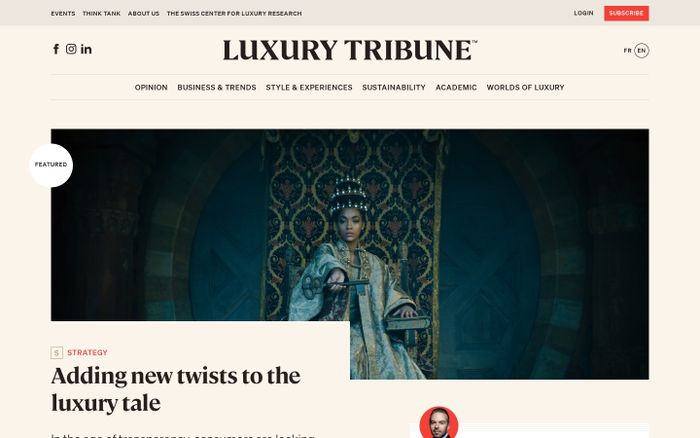Select the EN language option
Screen dimensions: 700x438
(642, 51)
